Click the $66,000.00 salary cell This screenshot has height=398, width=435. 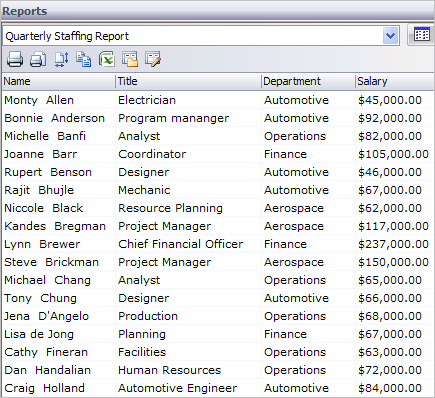(395, 298)
